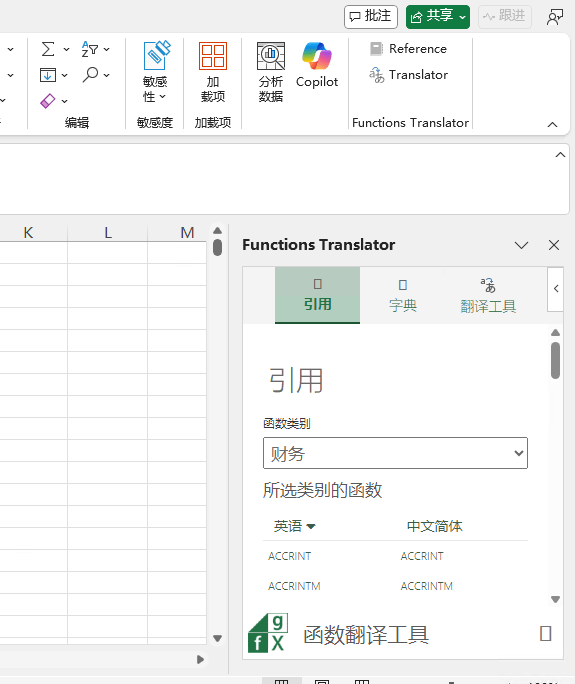Collapse the formula bar chevron
This screenshot has width=575, height=684.
click(560, 155)
